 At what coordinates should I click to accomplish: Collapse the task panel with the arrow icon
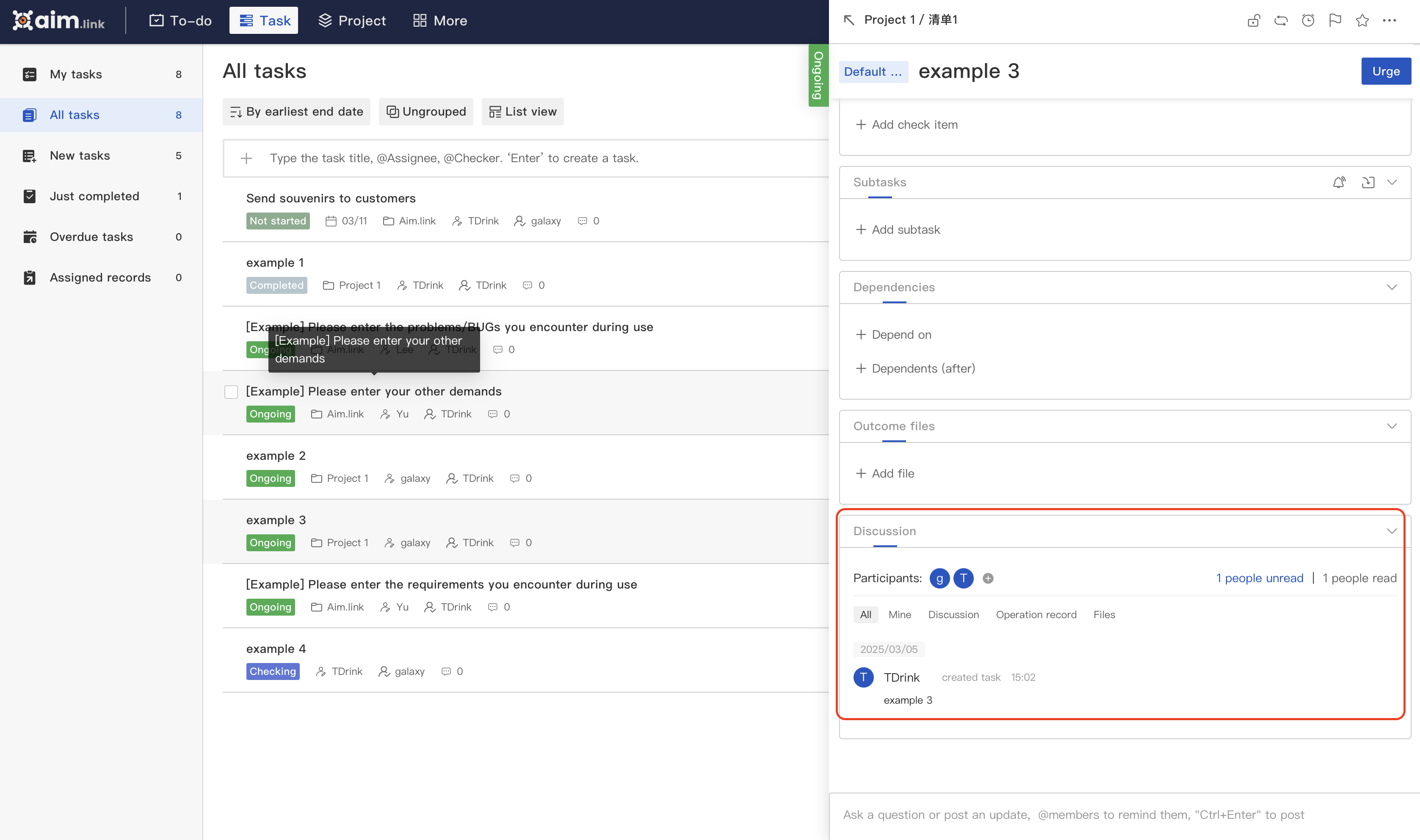(x=849, y=20)
